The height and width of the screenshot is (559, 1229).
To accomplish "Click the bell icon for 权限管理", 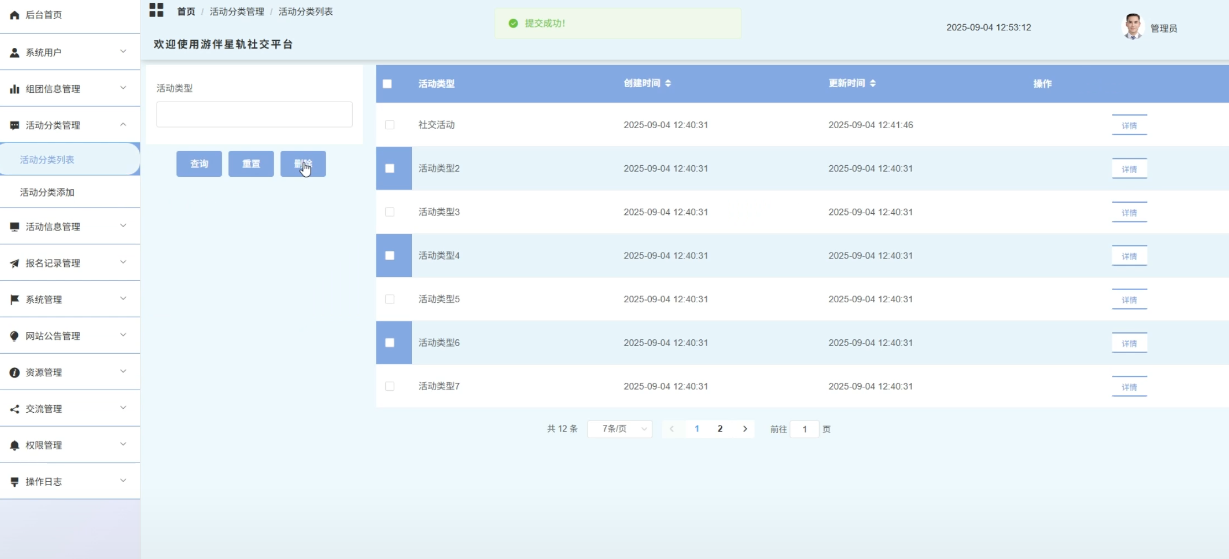I will pos(15,445).
